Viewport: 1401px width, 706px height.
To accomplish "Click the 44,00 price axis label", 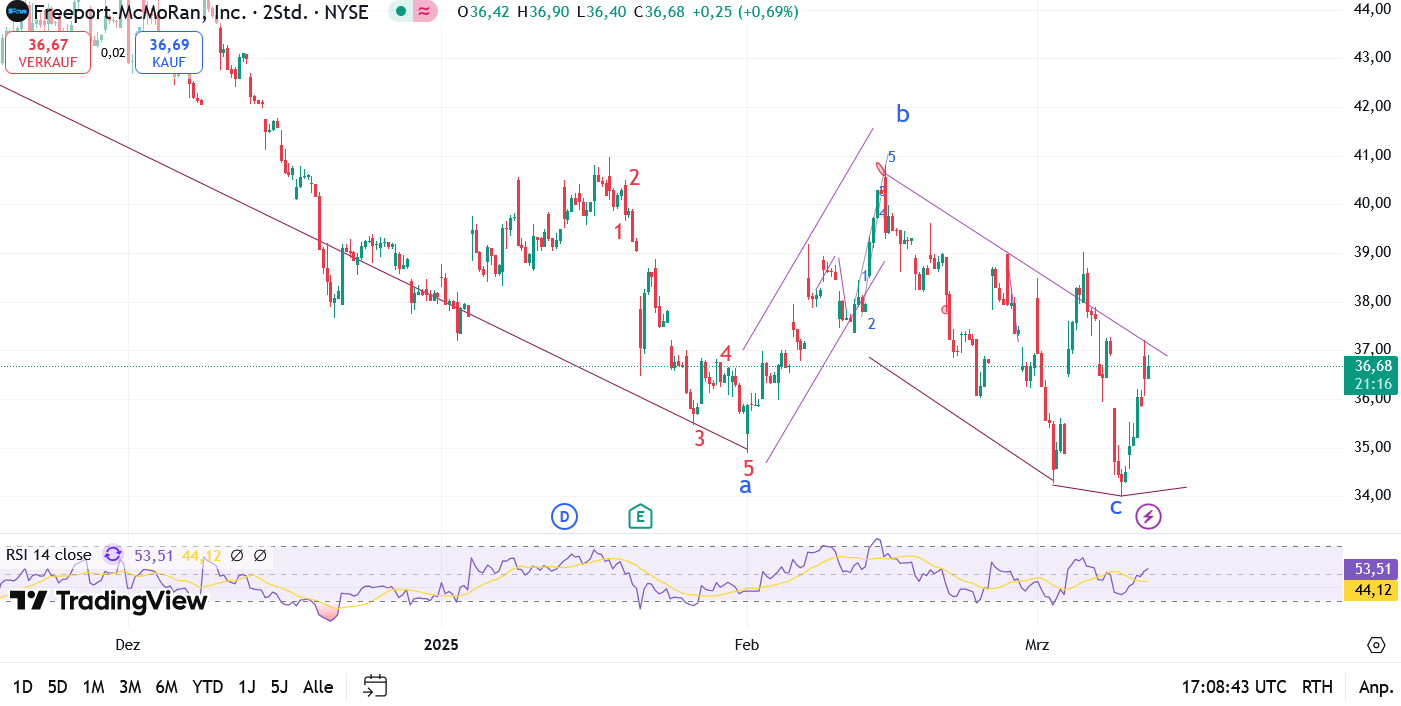I will click(1372, 8).
